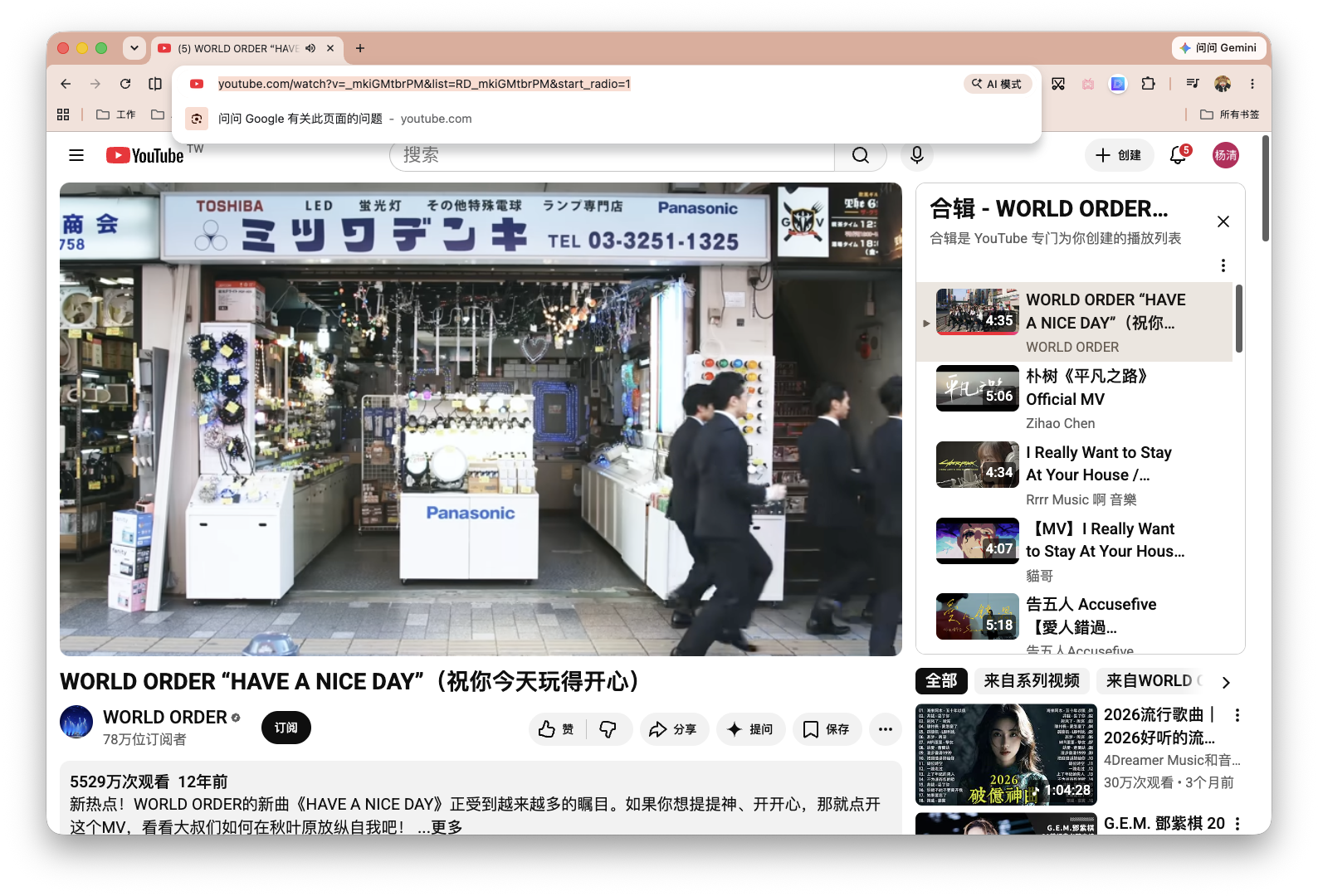Image resolution: width=1318 pixels, height=896 pixels.
Task: Choose the Ask Google about this page suggestion
Action: (606, 119)
